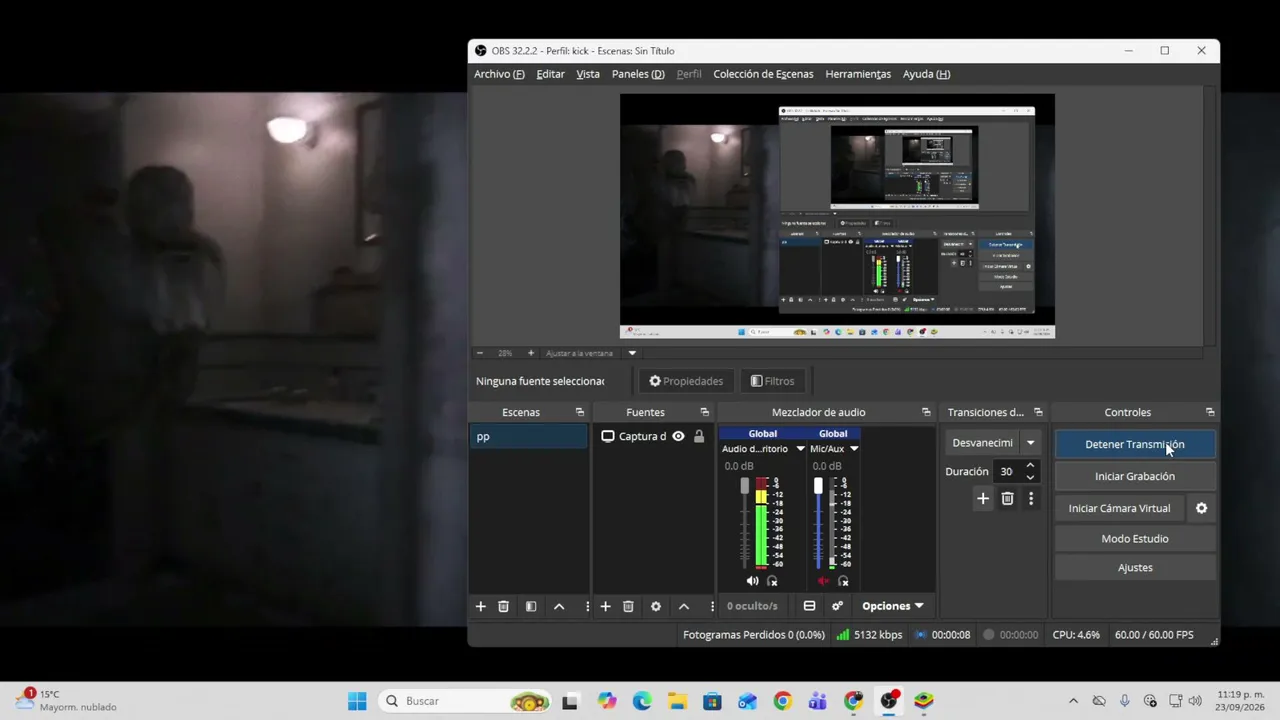Open source properties gear in the Fuentes toolbar
The width and height of the screenshot is (1280, 720).
(656, 606)
